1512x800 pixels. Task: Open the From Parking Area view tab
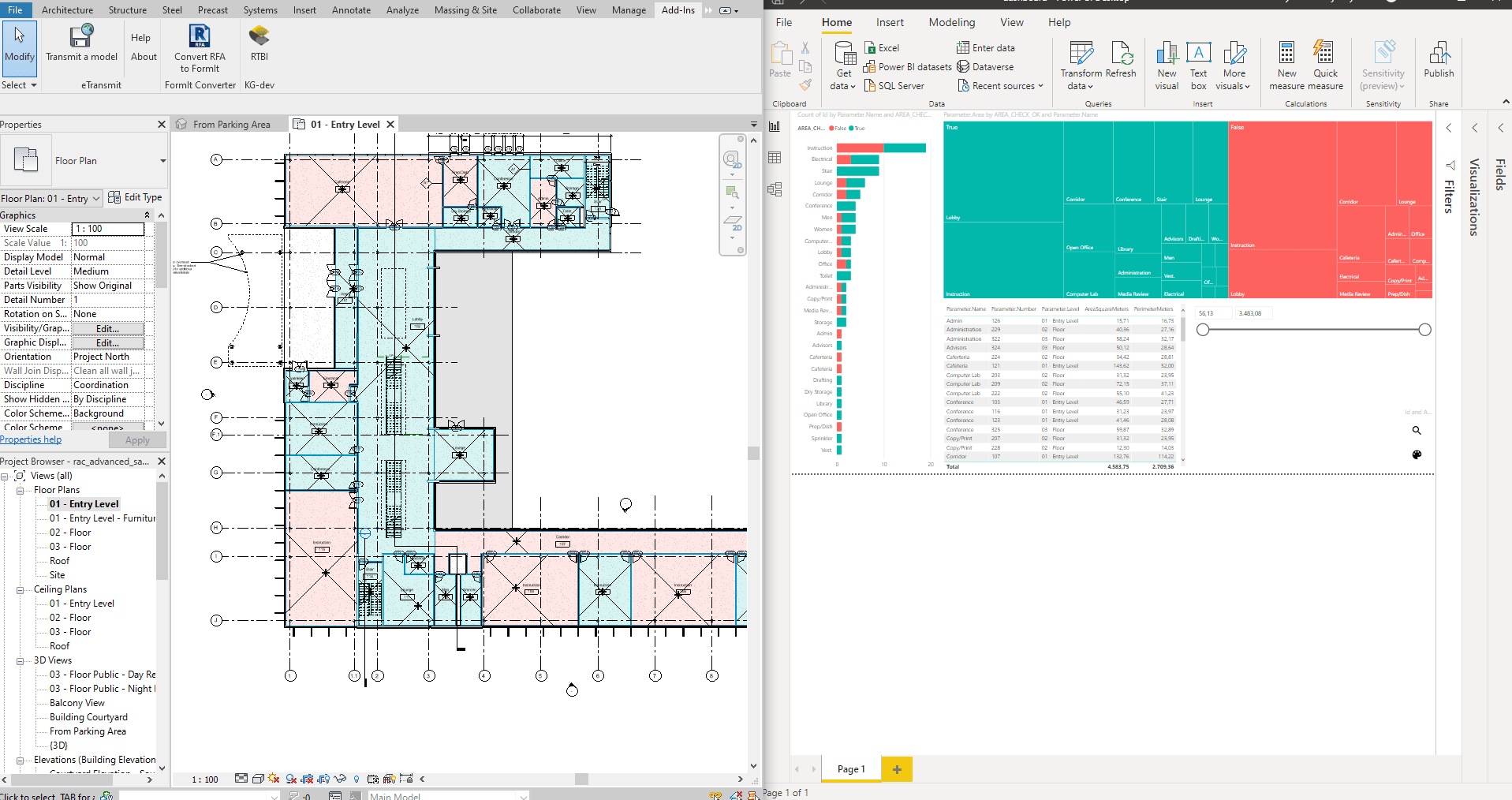[x=230, y=124]
